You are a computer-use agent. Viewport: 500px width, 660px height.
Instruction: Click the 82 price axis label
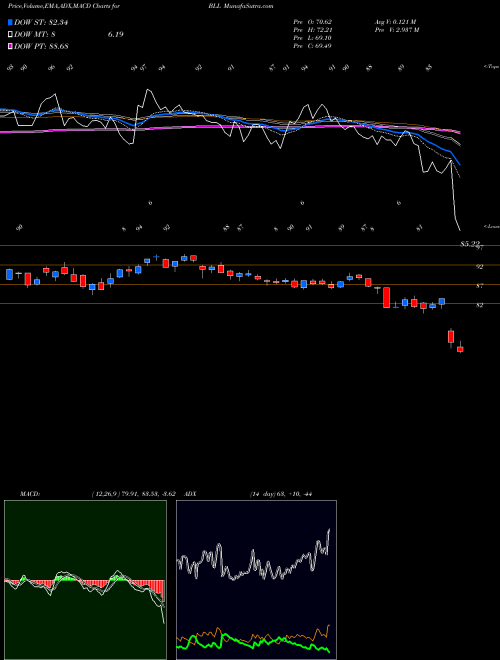[x=479, y=305]
